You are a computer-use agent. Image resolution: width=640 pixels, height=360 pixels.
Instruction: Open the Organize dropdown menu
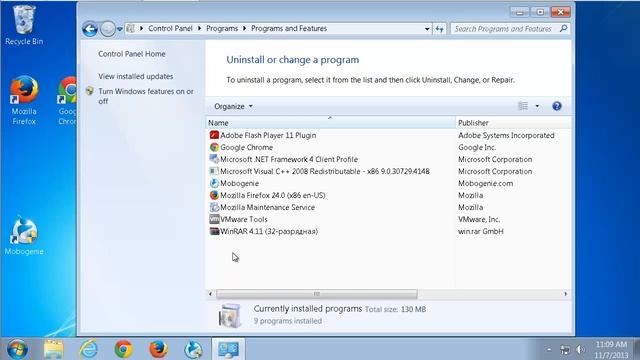(x=233, y=106)
